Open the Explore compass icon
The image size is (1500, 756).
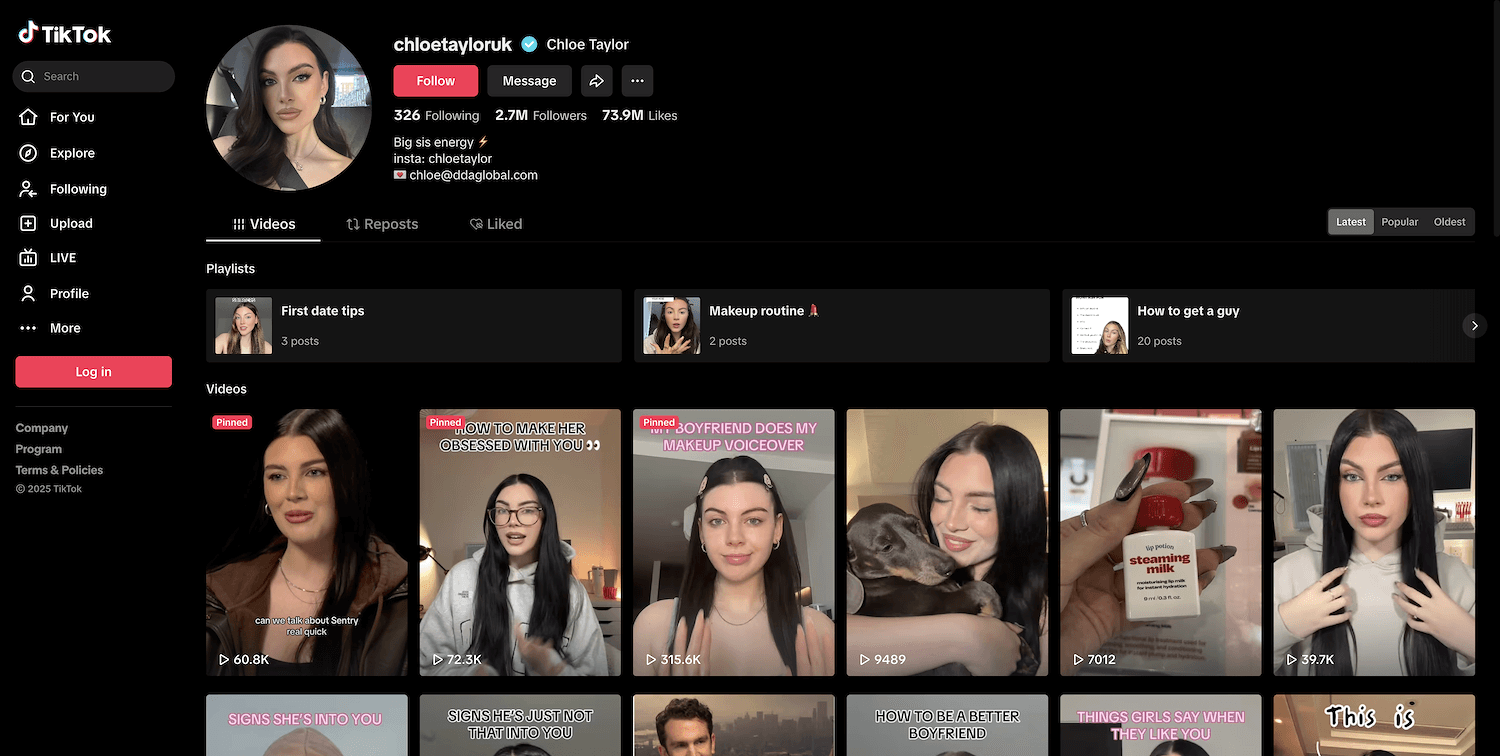click(x=29, y=153)
